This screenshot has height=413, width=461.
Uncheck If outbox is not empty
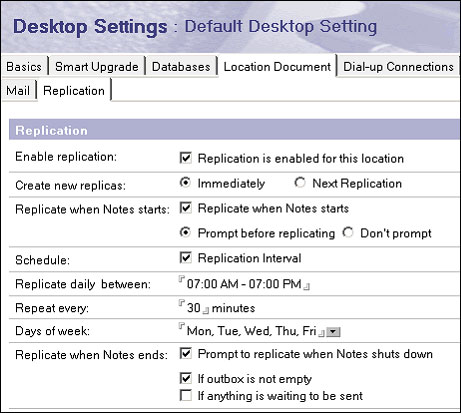coord(186,378)
